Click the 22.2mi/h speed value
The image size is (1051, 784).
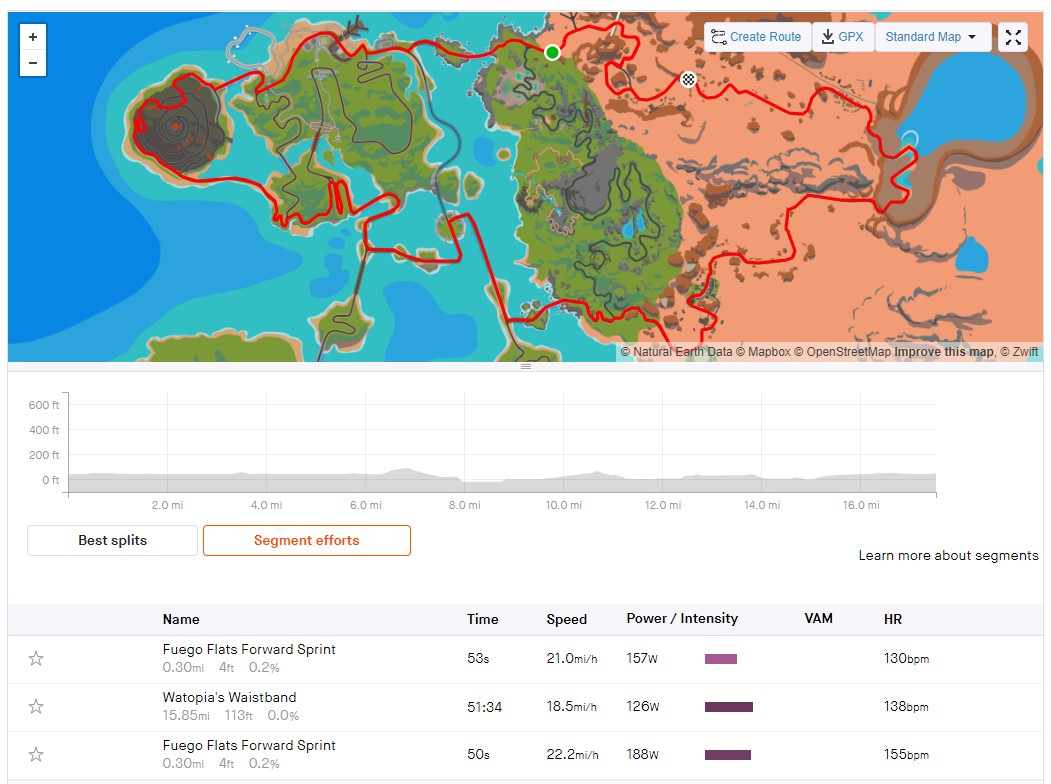(x=572, y=755)
